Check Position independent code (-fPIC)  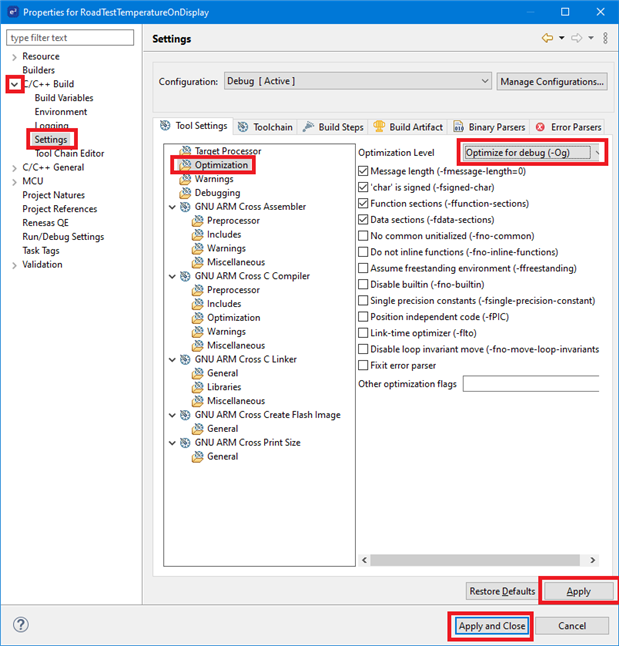click(363, 317)
